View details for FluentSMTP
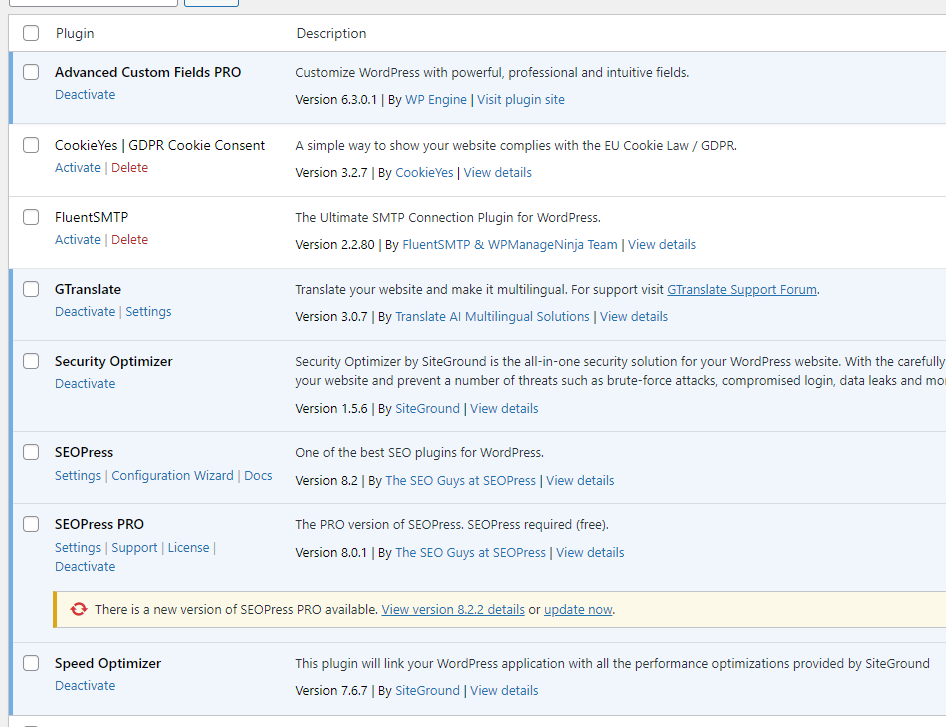This screenshot has height=727, width=946. tap(662, 244)
